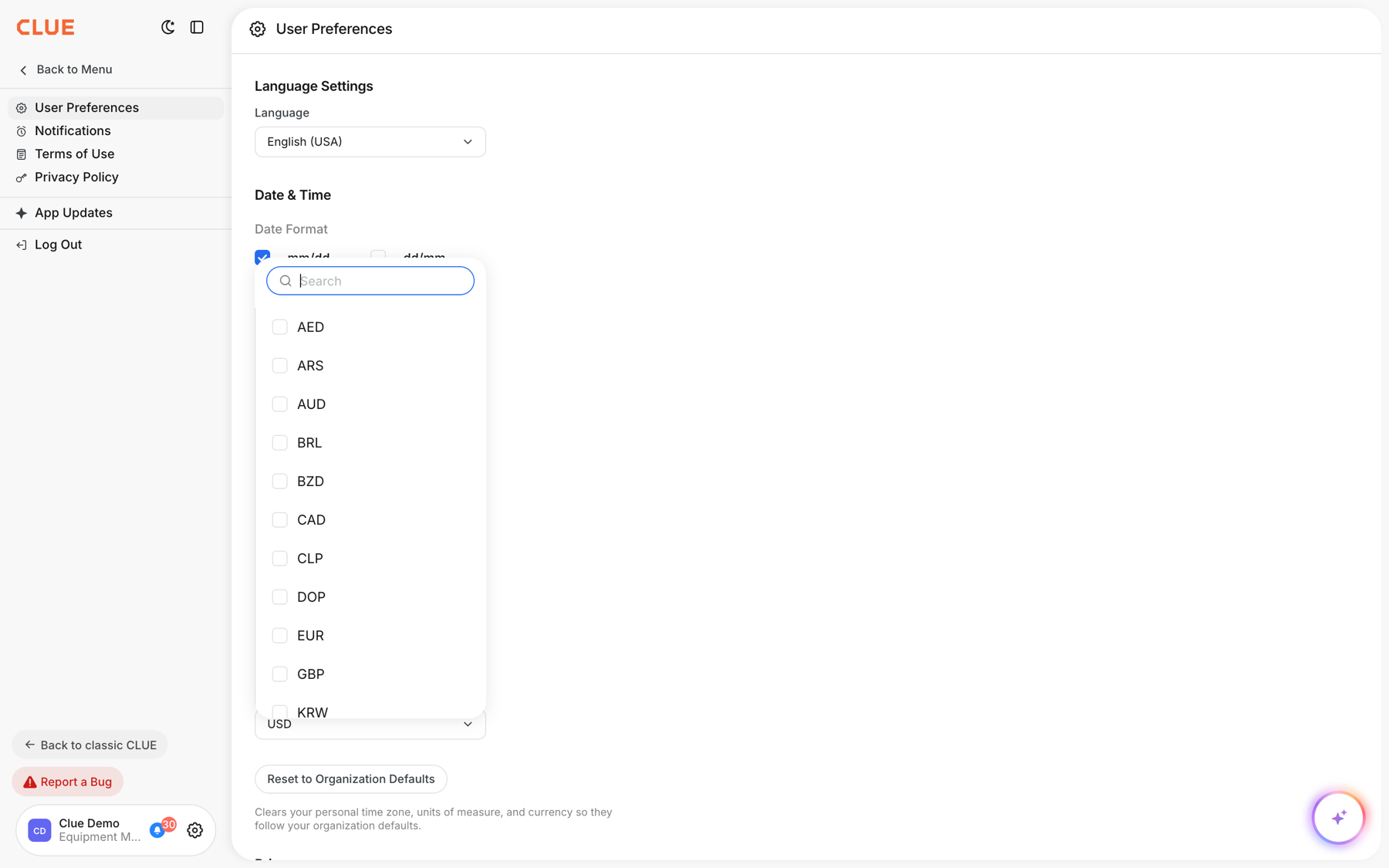Screen dimensions: 1389x868
Task: Open User Preferences menu item
Action: coord(116,108)
